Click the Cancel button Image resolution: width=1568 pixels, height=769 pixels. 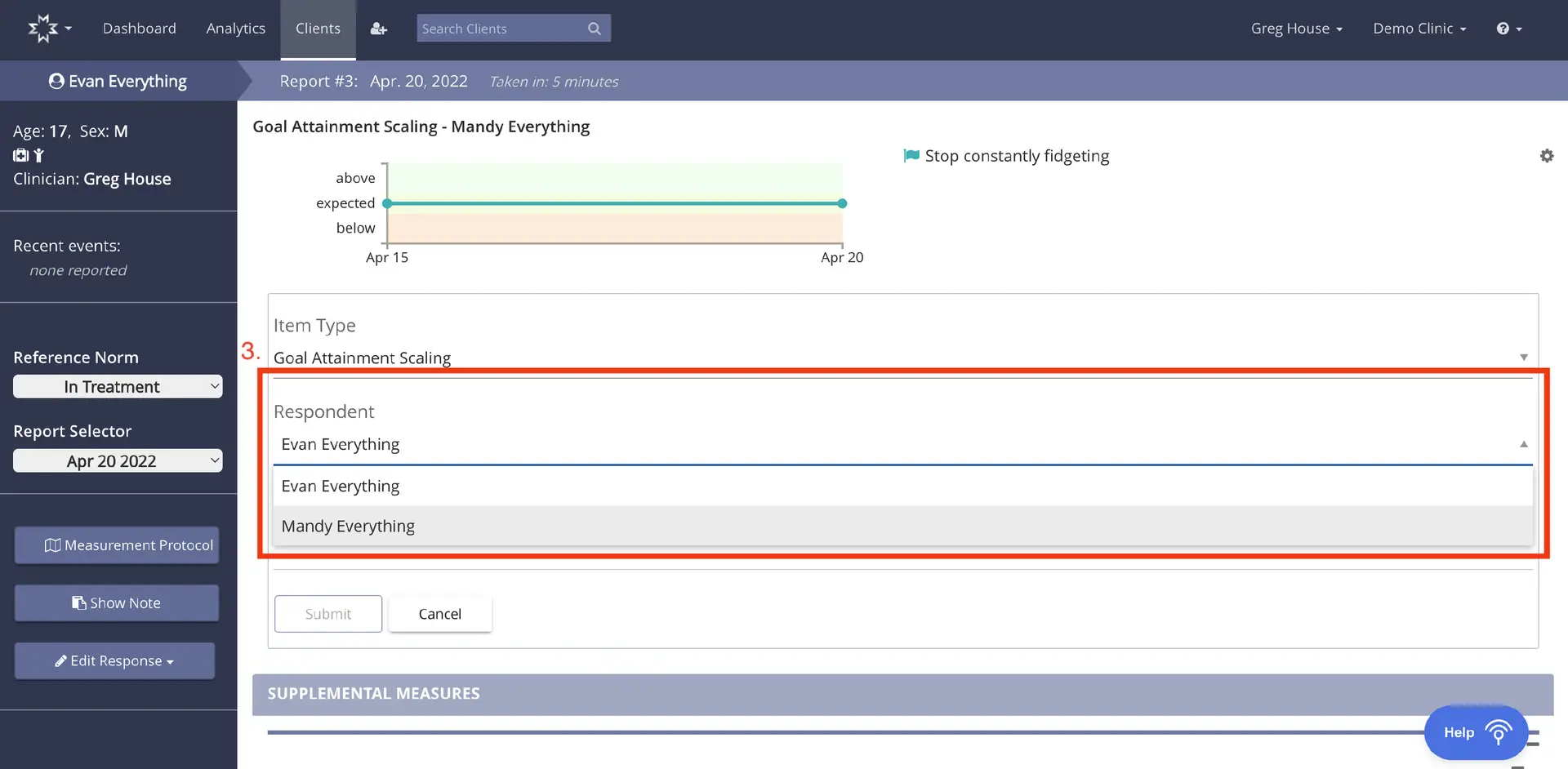pyautogui.click(x=439, y=613)
